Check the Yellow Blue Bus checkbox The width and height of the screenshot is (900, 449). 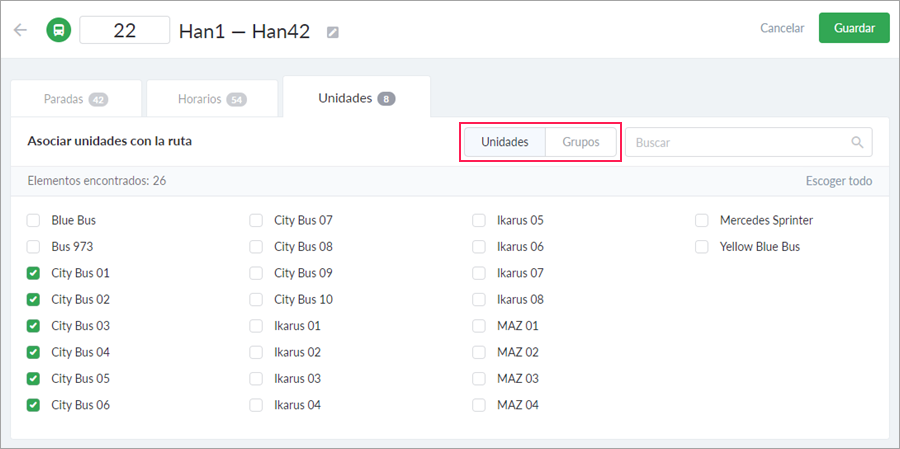click(x=703, y=246)
